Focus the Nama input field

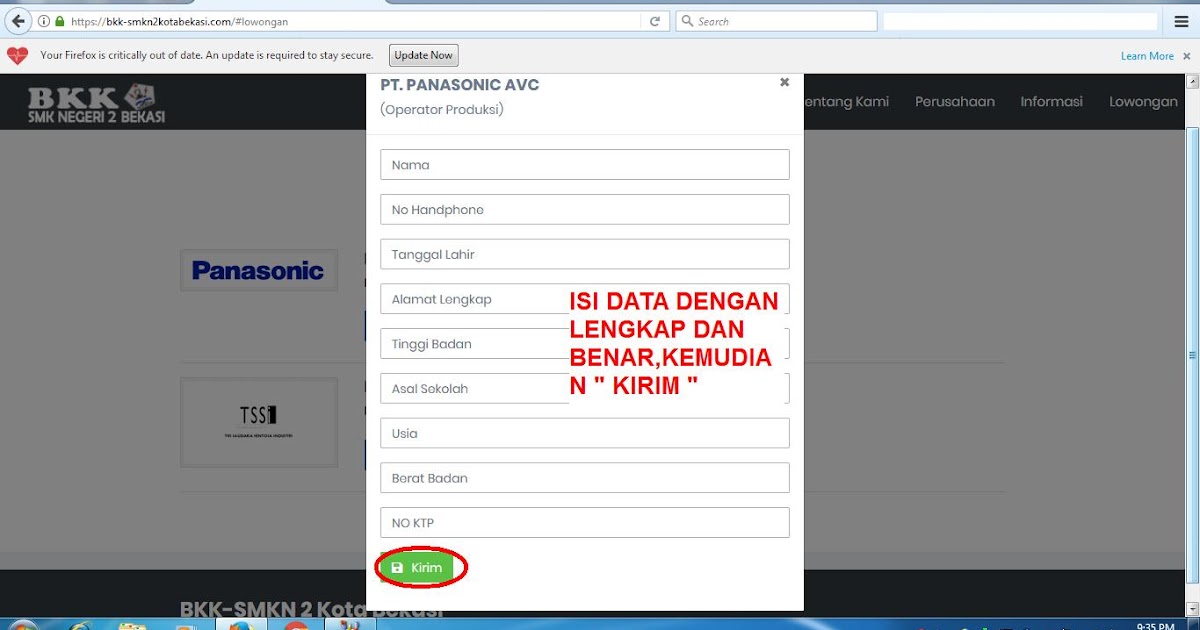pyautogui.click(x=585, y=165)
